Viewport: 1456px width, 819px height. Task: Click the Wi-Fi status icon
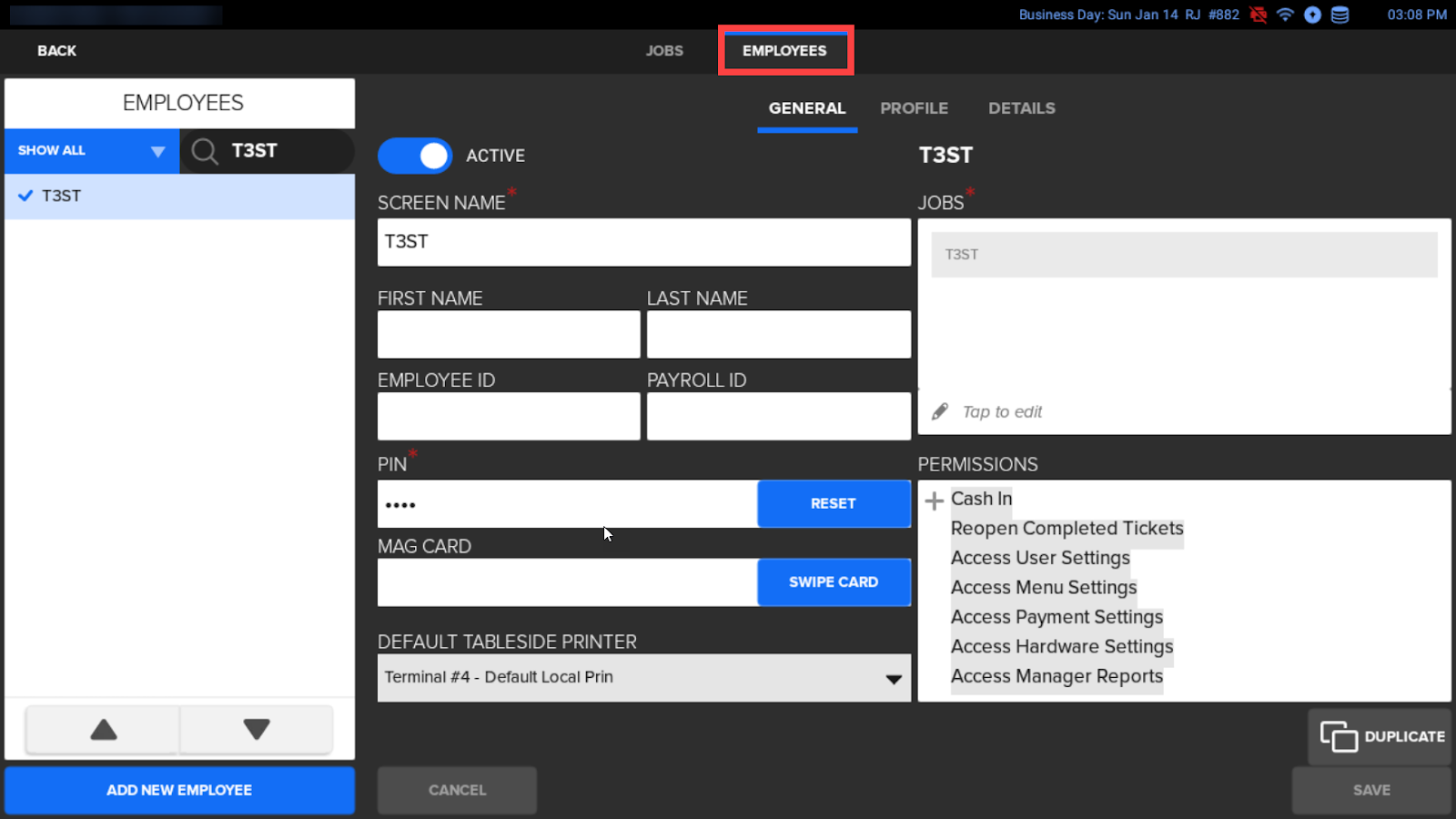click(1285, 15)
